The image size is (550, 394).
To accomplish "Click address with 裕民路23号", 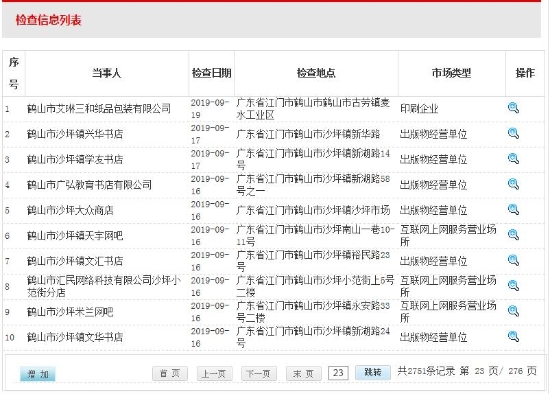I will click(x=313, y=261).
